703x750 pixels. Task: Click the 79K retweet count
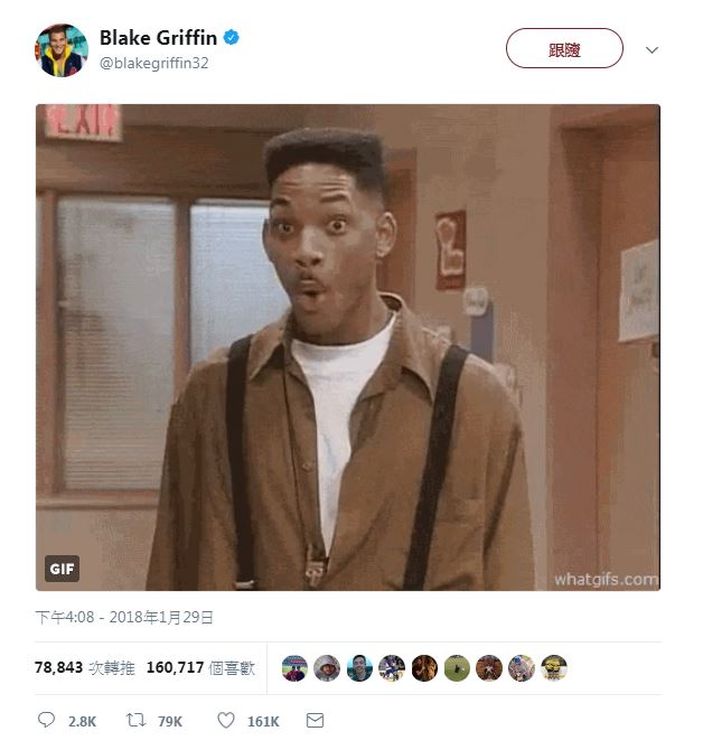(x=170, y=721)
